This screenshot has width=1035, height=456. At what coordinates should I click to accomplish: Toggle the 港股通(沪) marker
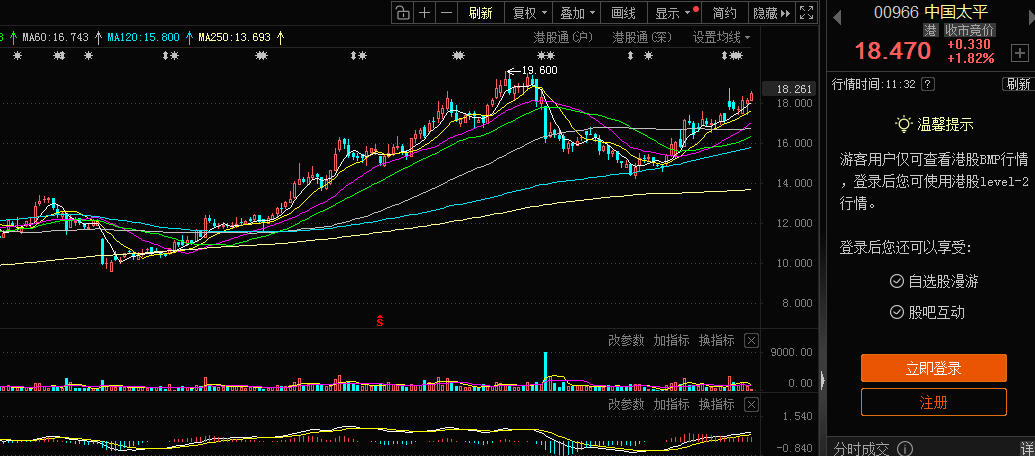click(563, 37)
